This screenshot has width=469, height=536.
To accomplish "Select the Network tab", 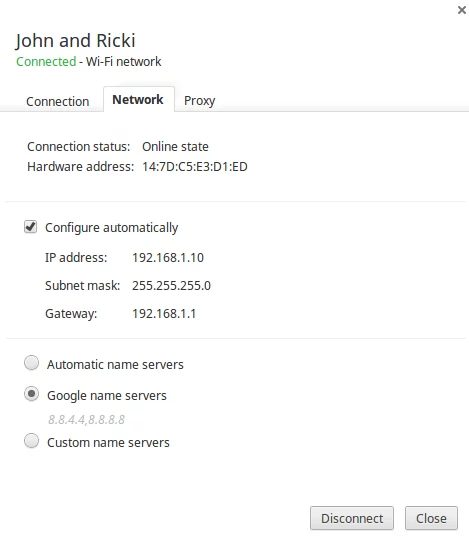I will (x=138, y=99).
